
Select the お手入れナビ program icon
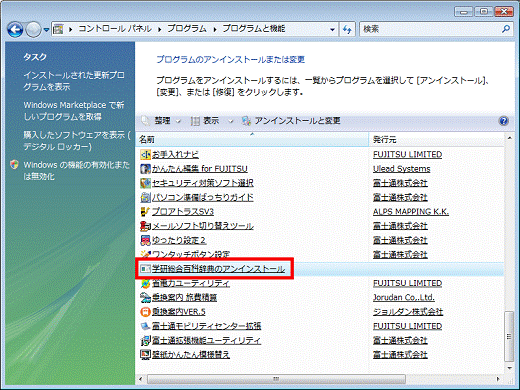tap(145, 155)
